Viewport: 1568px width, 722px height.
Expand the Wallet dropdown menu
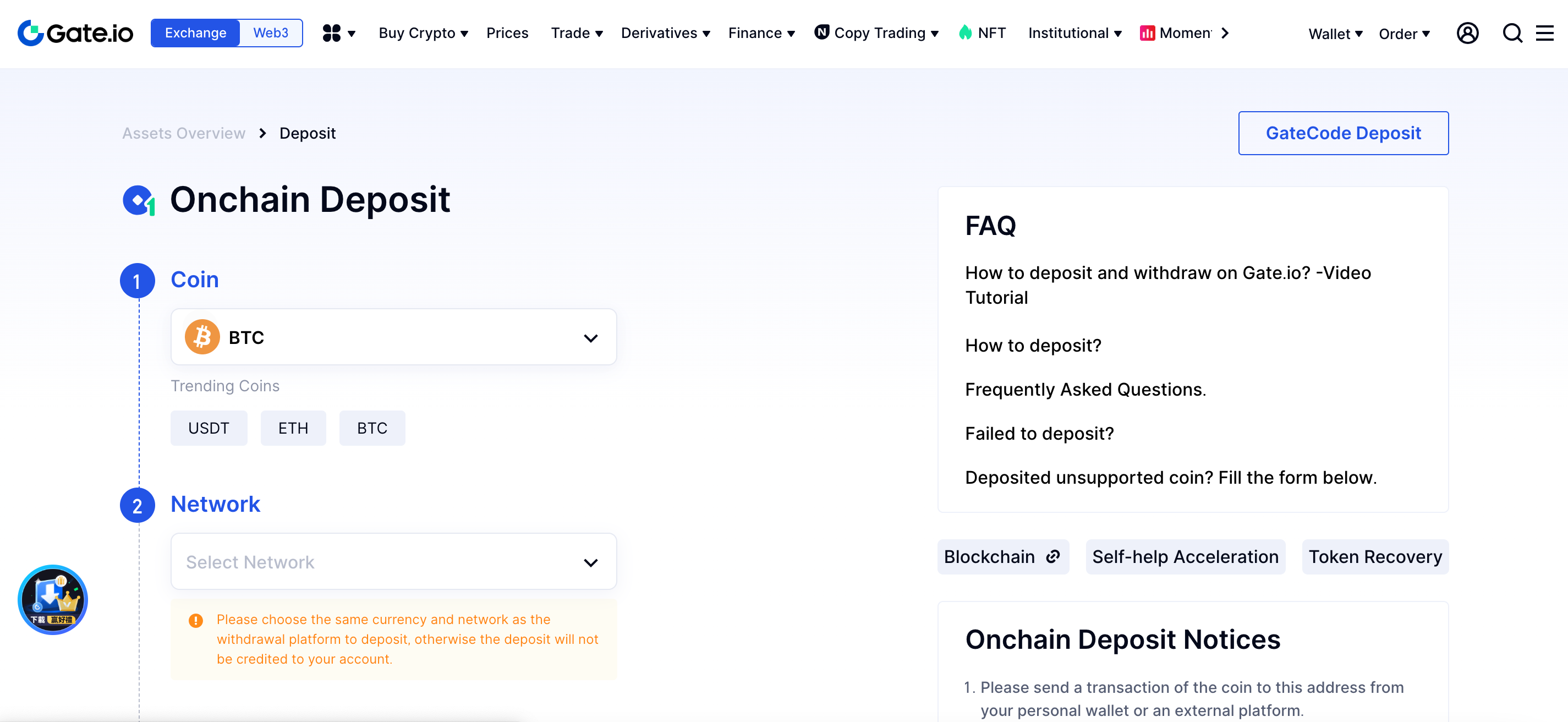click(x=1335, y=34)
